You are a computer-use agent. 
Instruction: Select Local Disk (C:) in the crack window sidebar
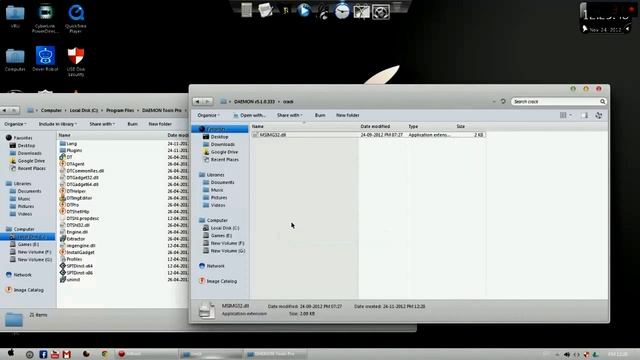[221, 228]
